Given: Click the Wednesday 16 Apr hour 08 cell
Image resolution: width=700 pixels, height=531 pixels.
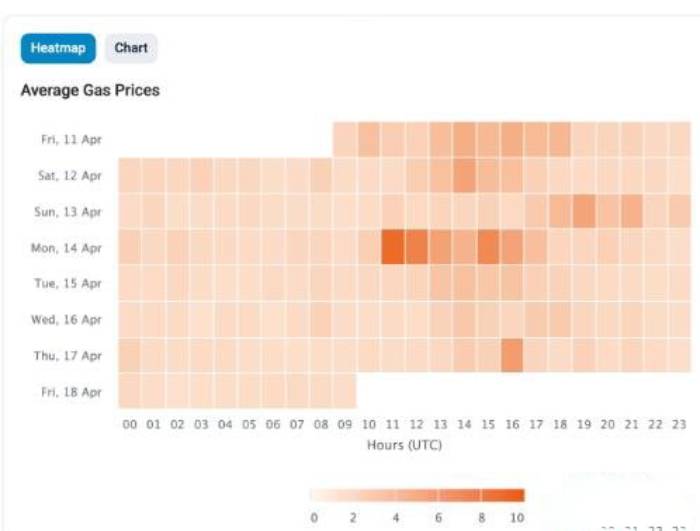Looking at the screenshot, I should click(x=321, y=319).
